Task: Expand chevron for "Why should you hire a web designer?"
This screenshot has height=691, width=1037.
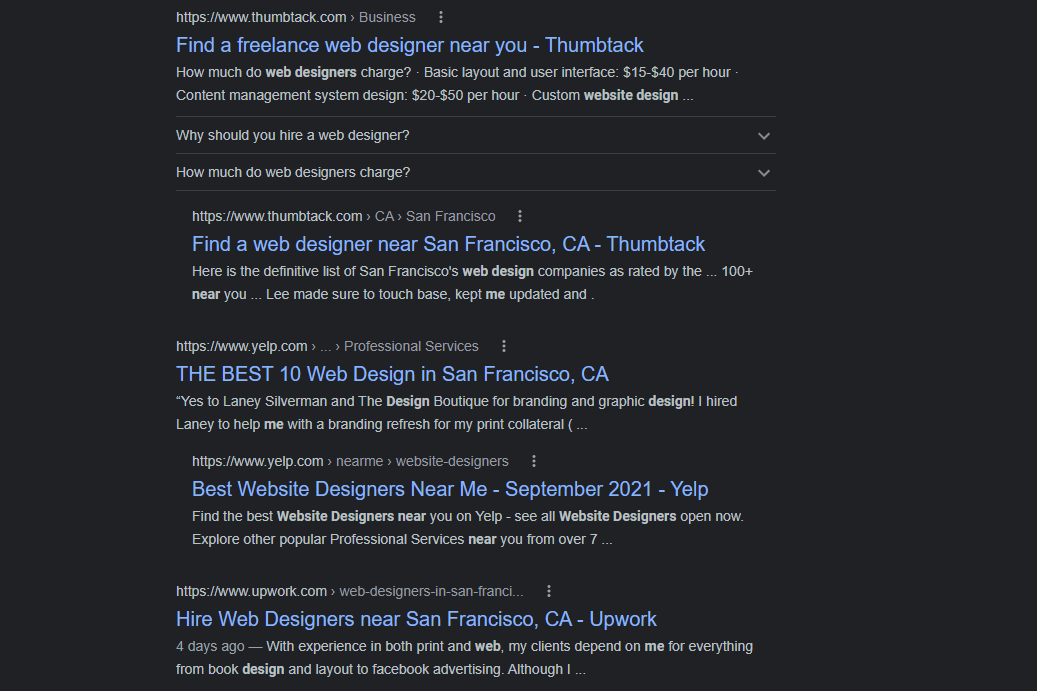Action: [764, 136]
